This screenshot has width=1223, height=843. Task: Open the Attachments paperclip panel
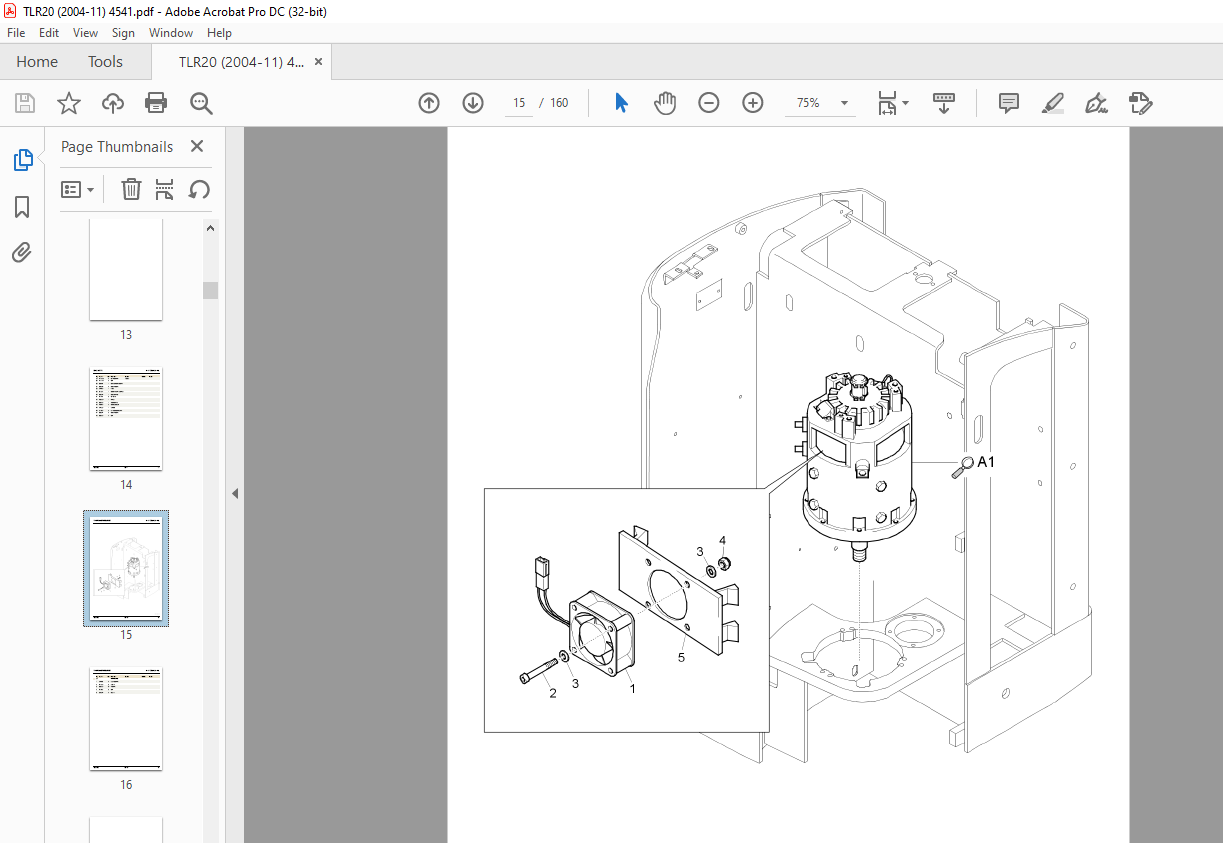pyautogui.click(x=22, y=252)
